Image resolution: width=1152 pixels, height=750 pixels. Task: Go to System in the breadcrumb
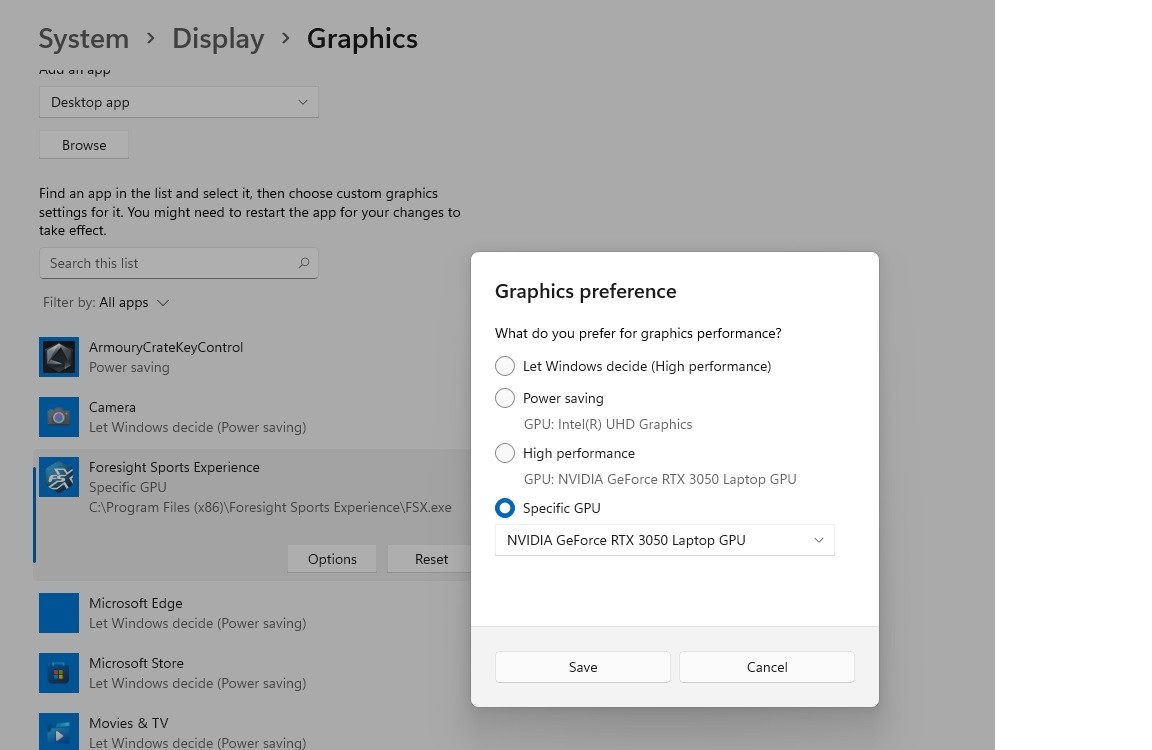point(84,38)
